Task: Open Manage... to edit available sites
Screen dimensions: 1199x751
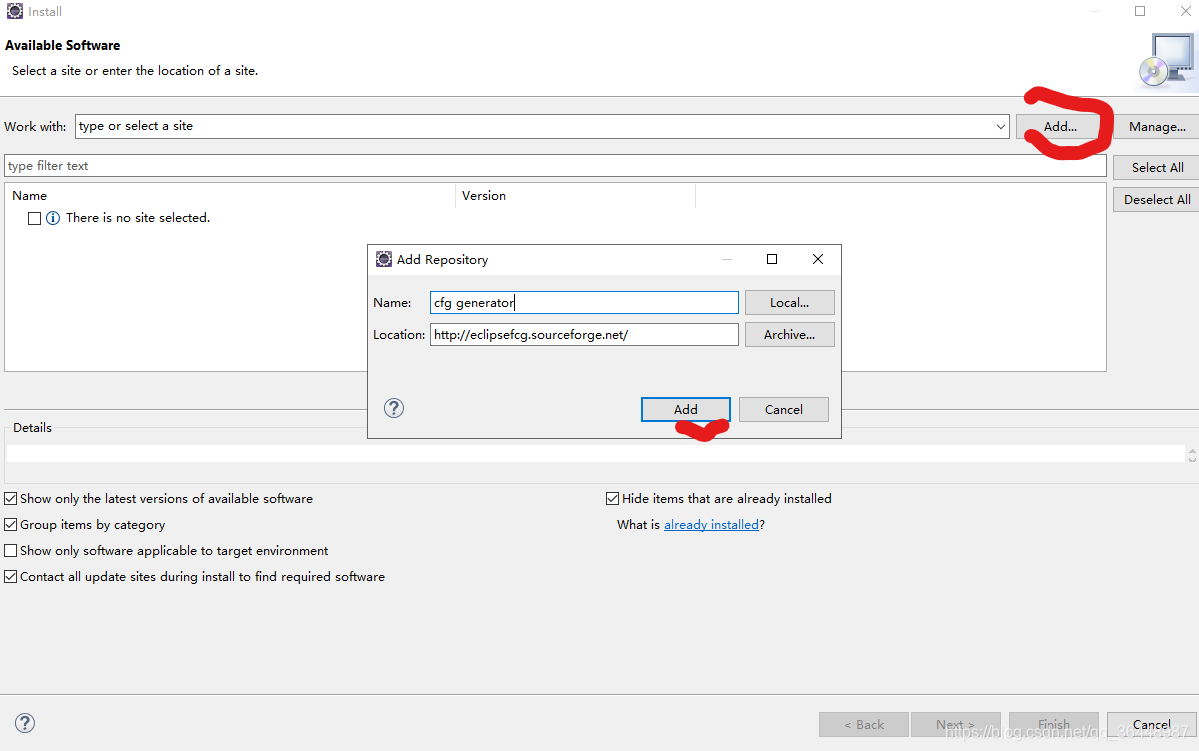Action: pos(1157,126)
